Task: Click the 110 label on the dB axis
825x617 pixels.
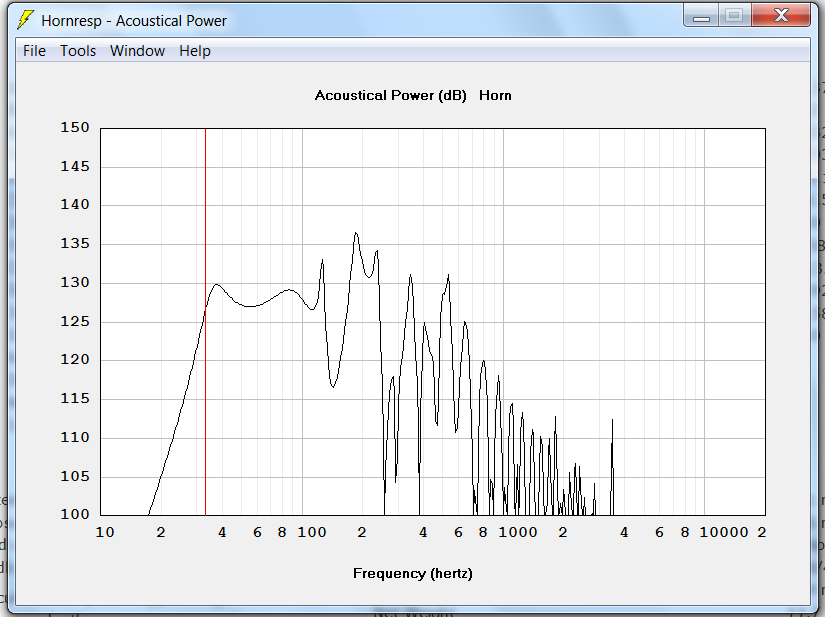Action: (x=75, y=438)
